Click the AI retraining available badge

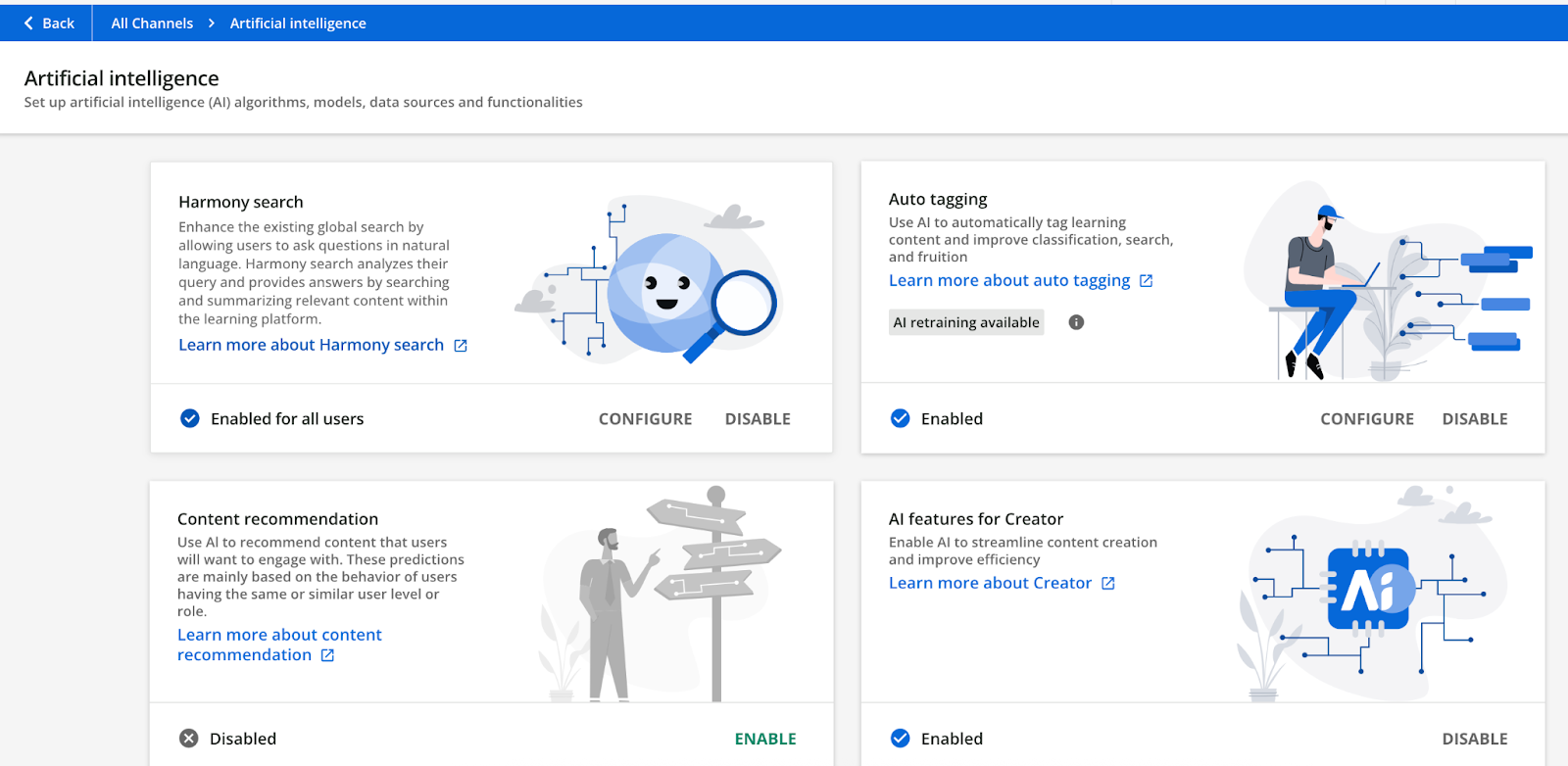pyautogui.click(x=966, y=322)
